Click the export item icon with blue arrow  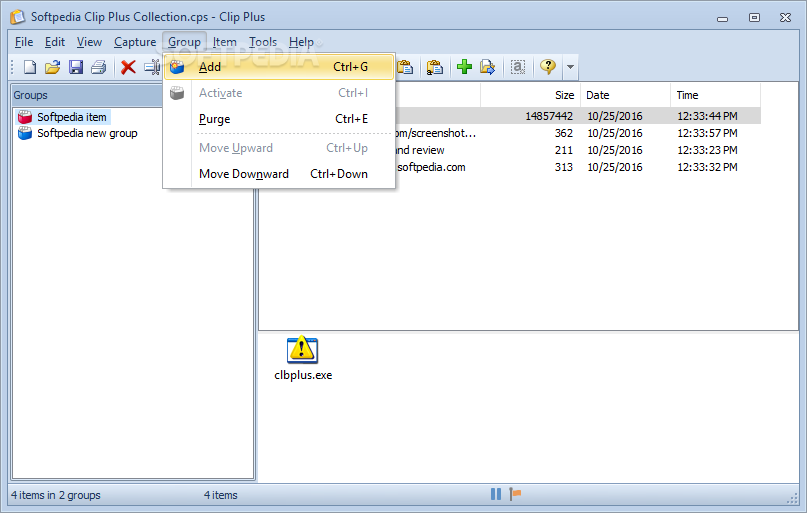[487, 67]
